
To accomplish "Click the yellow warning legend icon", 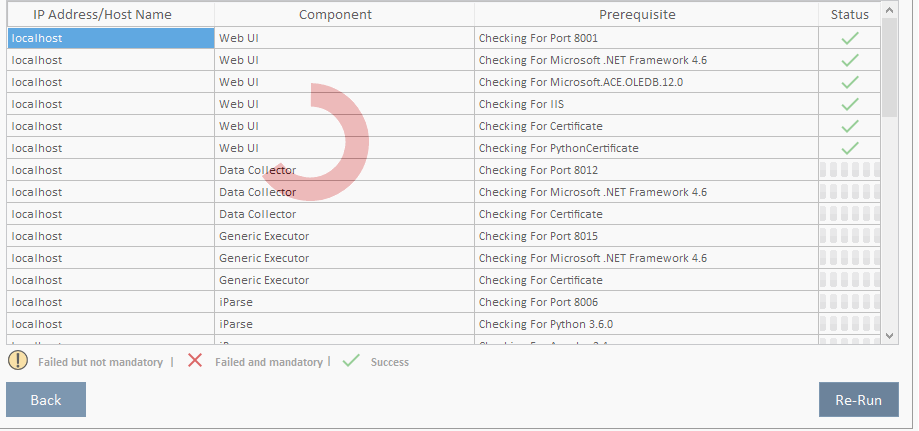I will click(18, 361).
